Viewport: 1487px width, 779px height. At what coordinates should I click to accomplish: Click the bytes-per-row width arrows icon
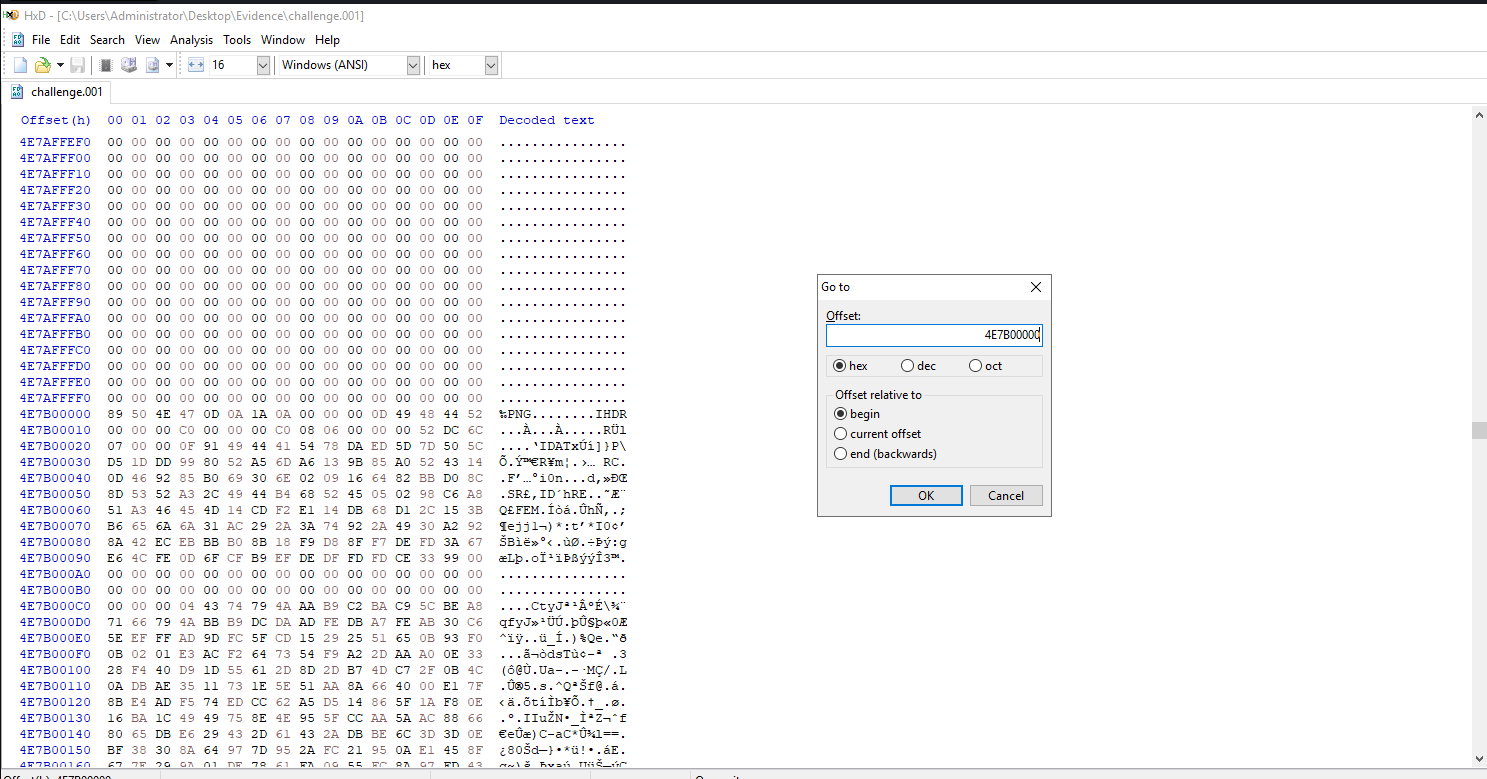(x=195, y=65)
